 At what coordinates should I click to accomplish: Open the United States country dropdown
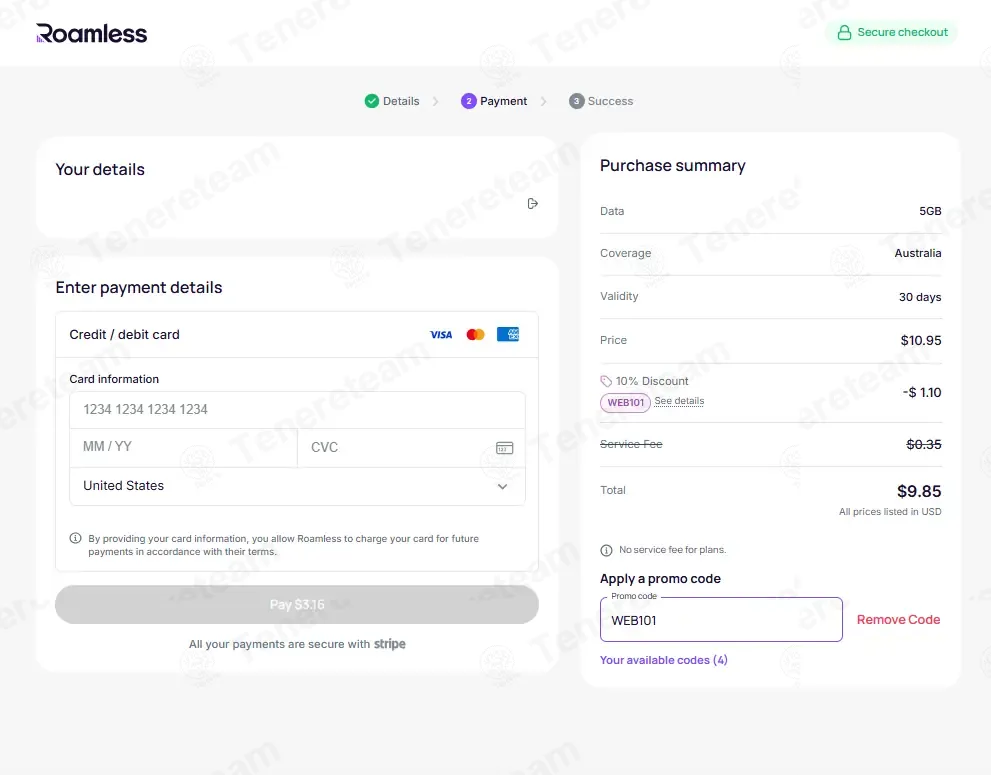pyautogui.click(x=297, y=486)
